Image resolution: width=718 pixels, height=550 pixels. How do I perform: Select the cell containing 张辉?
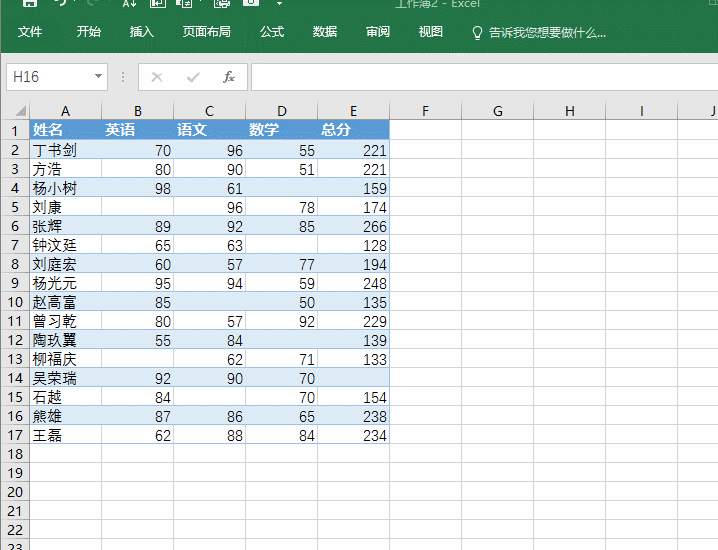coord(65,226)
